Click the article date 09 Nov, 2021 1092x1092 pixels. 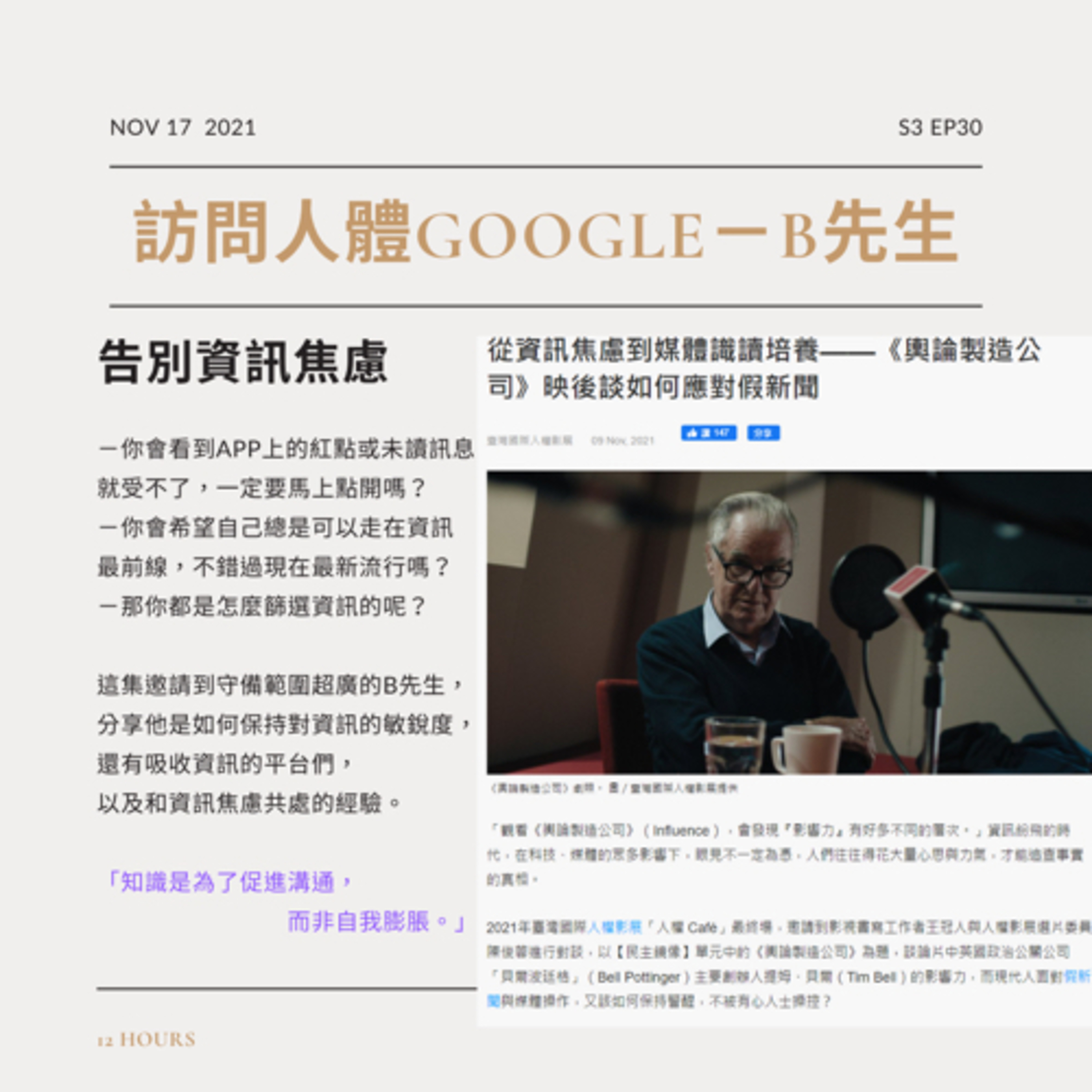(x=622, y=440)
